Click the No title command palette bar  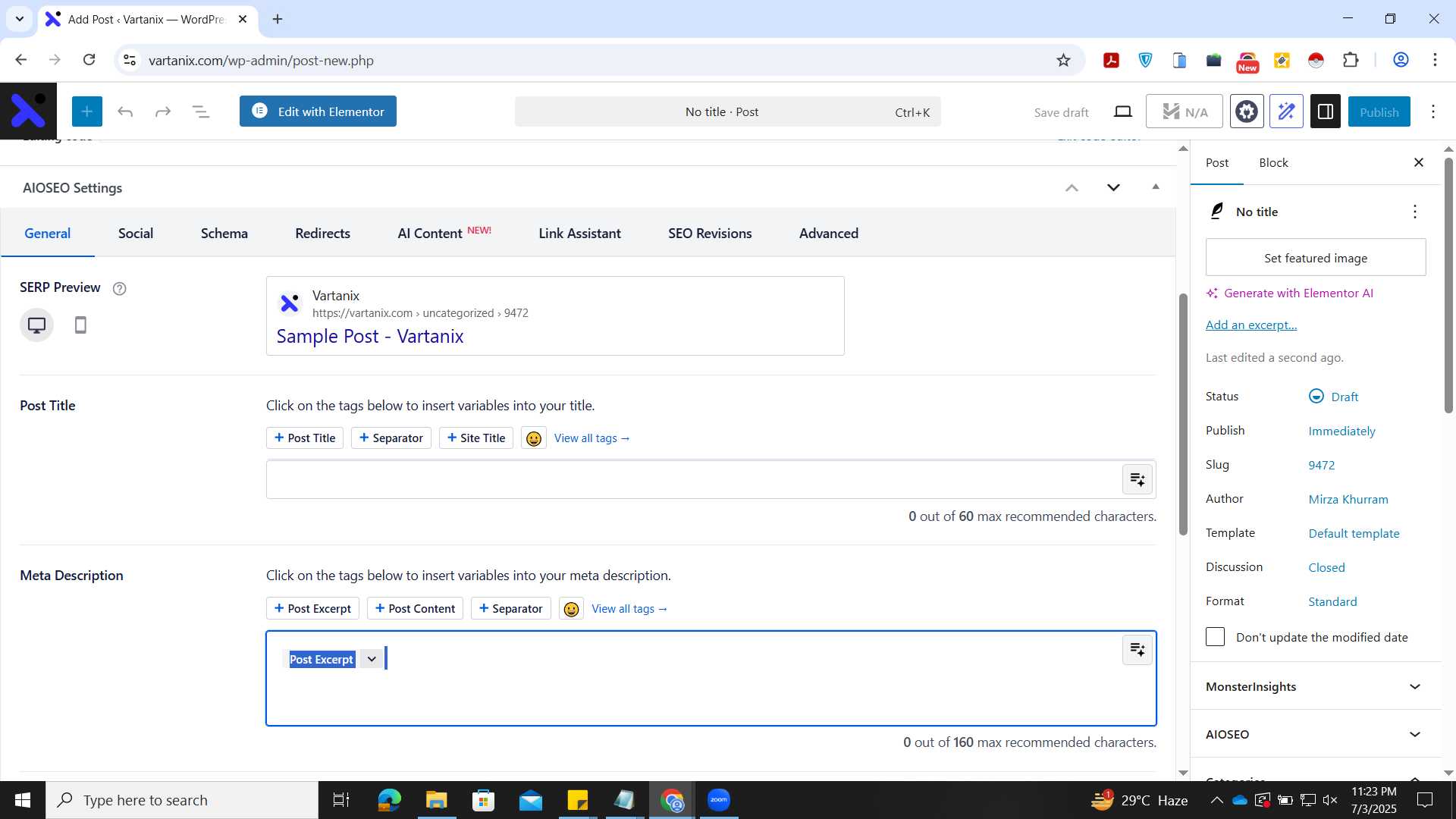[x=727, y=111]
